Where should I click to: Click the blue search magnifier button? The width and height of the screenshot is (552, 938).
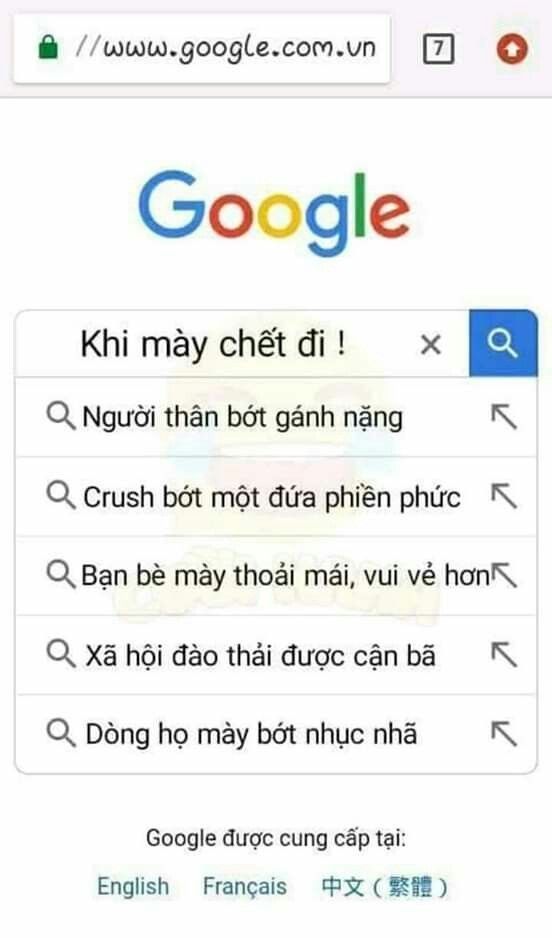[x=503, y=343]
